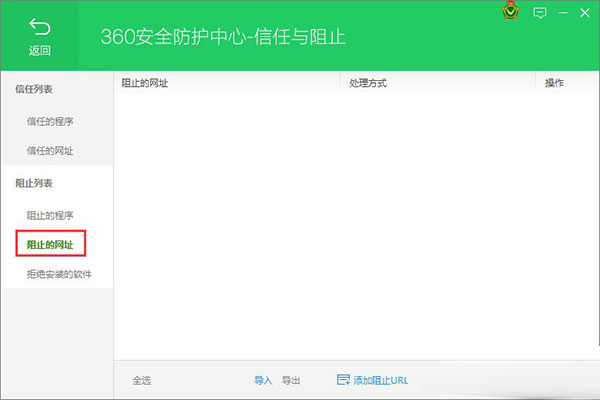This screenshot has width=600, height=400.
Task: Click the 信任列表 section header
Action: click(x=33, y=90)
